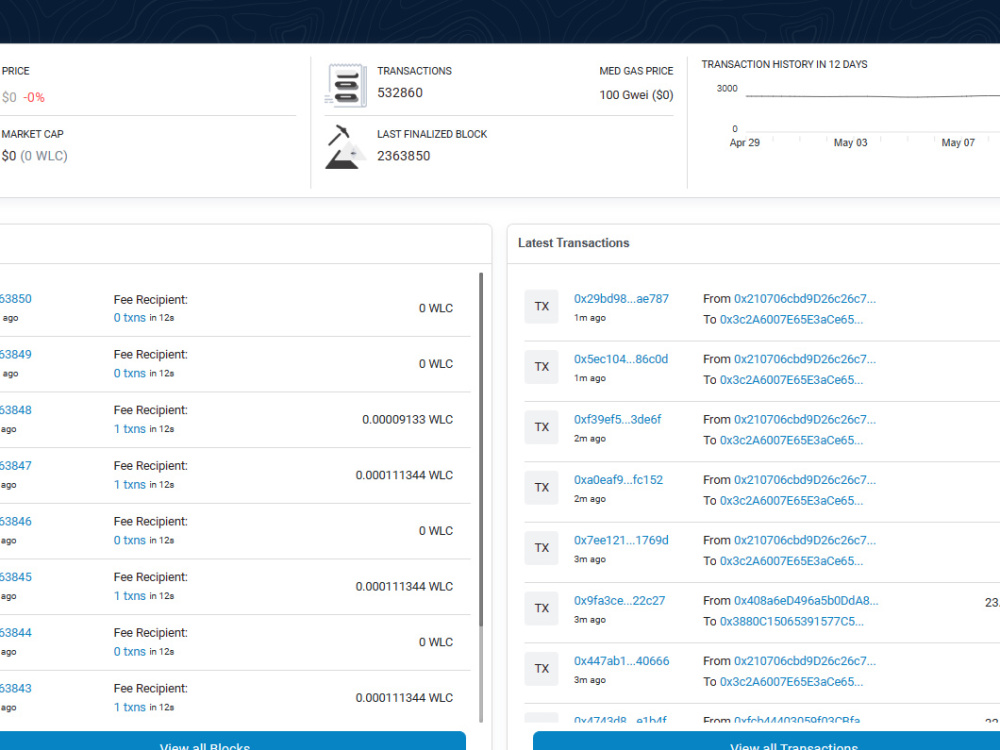Select med gas price value 100 Gwei

pyautogui.click(x=636, y=95)
